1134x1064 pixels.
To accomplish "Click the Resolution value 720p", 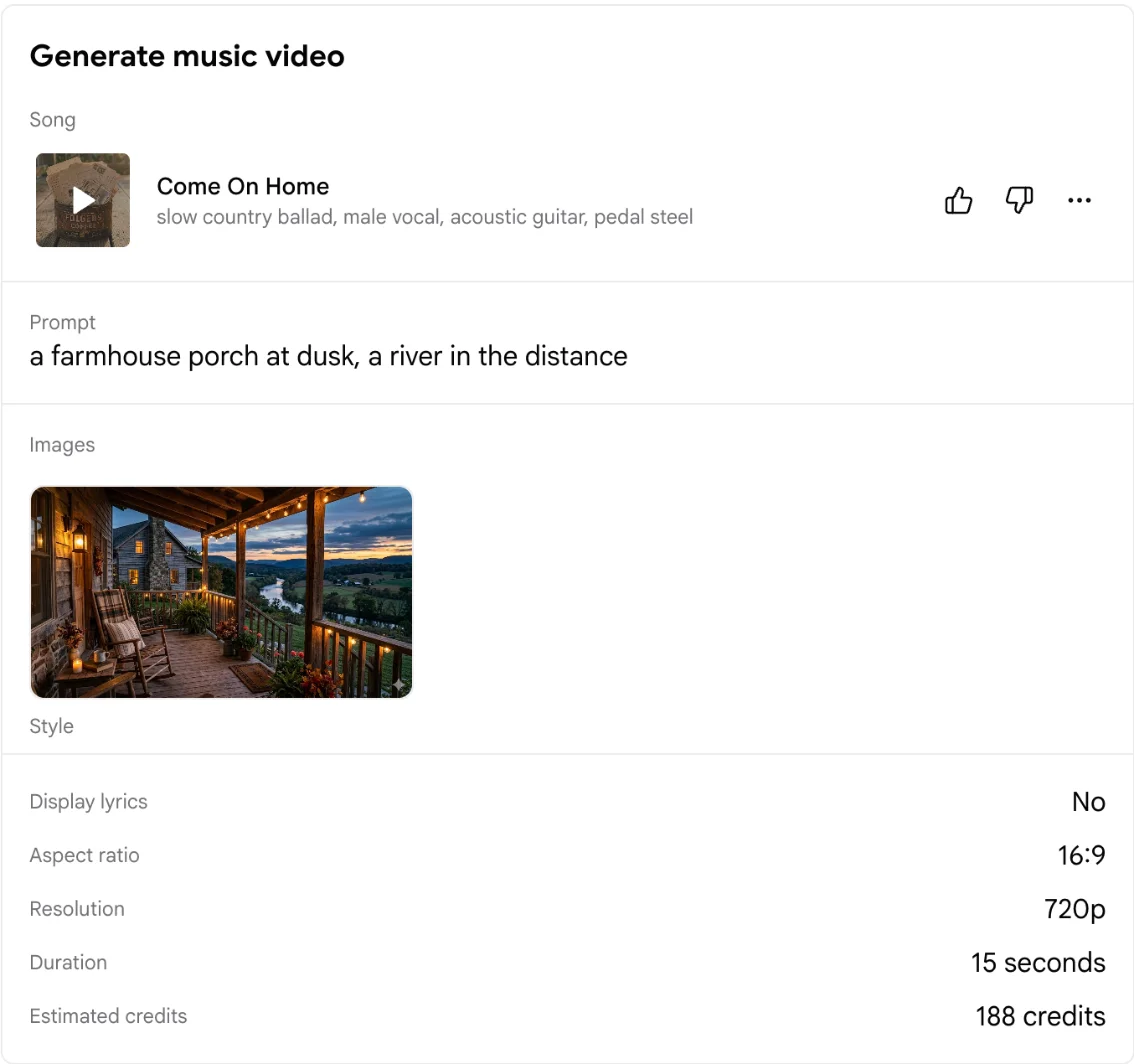I will (x=1075, y=909).
